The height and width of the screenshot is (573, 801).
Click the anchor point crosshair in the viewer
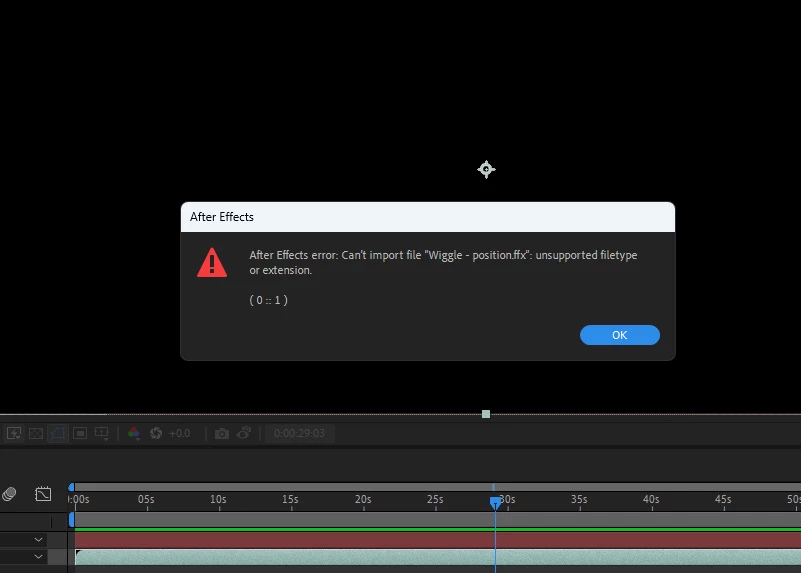[x=486, y=169]
